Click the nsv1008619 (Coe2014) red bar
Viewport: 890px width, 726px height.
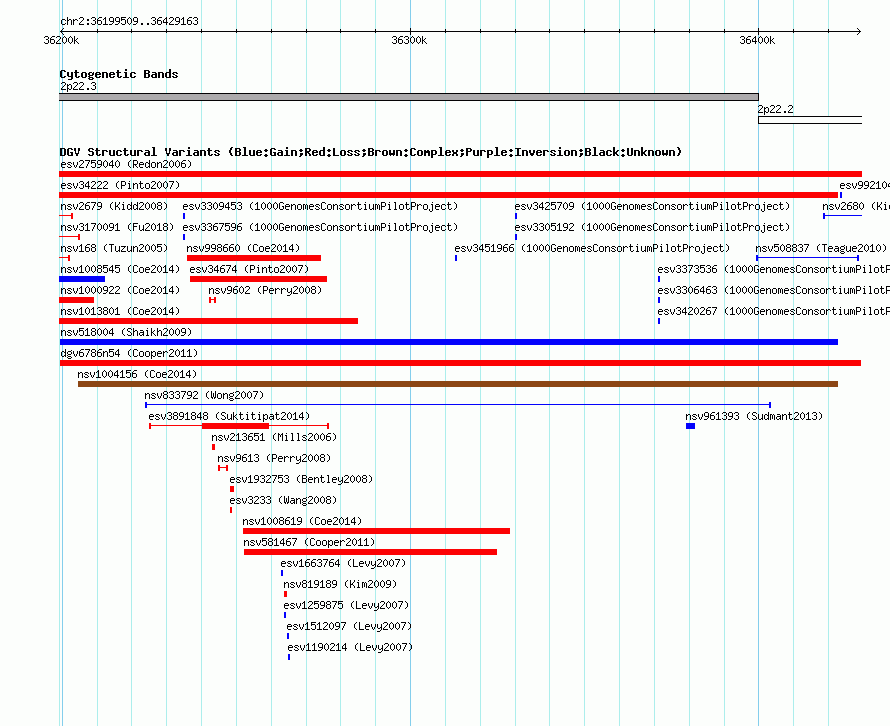[x=376, y=531]
